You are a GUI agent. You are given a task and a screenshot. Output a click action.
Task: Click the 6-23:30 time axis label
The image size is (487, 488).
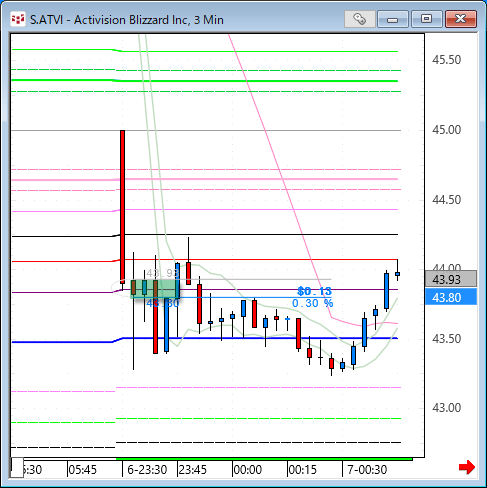click(x=147, y=470)
